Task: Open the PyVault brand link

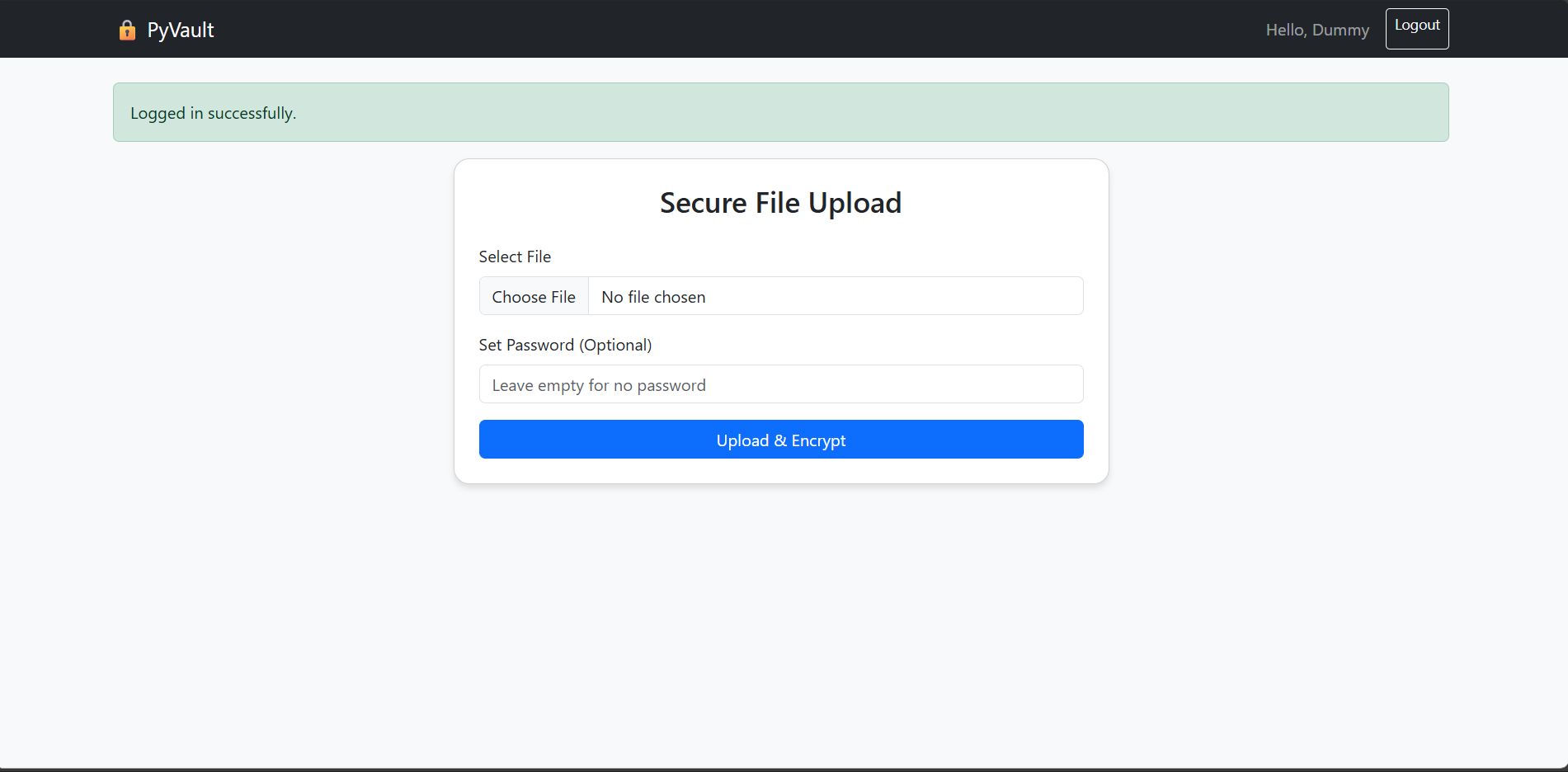Action: (180, 31)
